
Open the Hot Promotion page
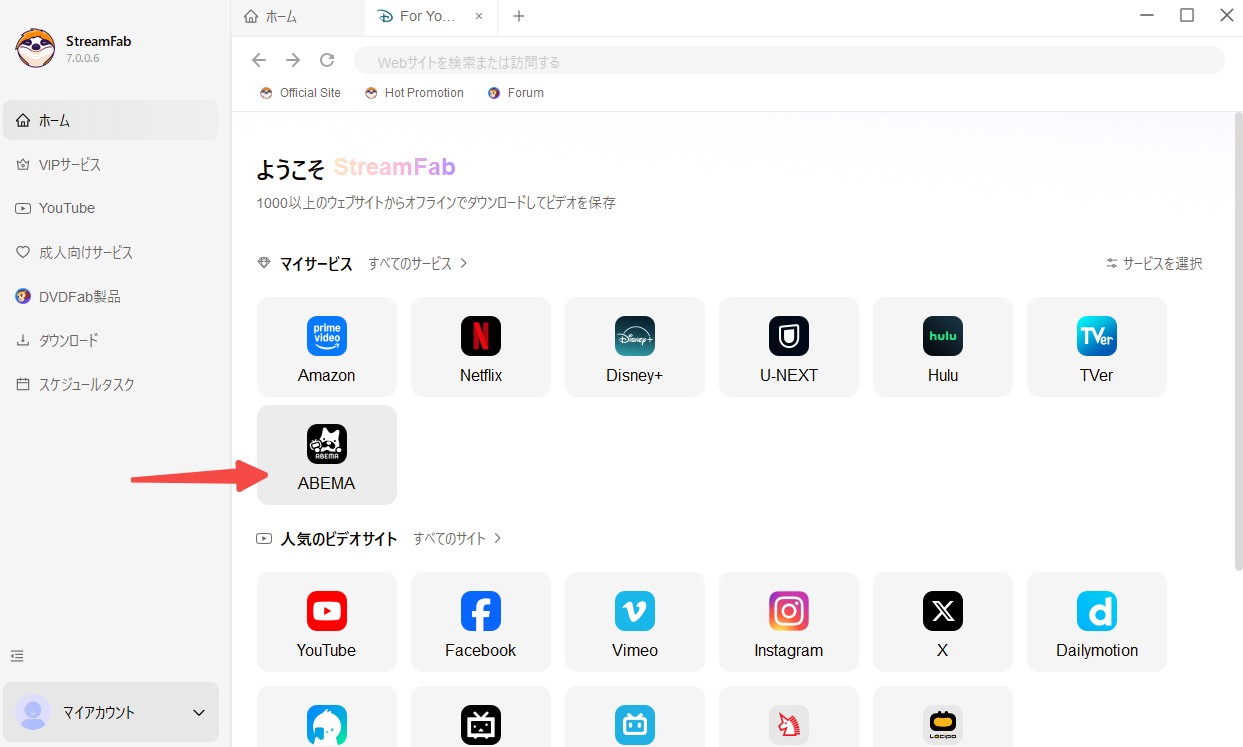click(x=414, y=92)
